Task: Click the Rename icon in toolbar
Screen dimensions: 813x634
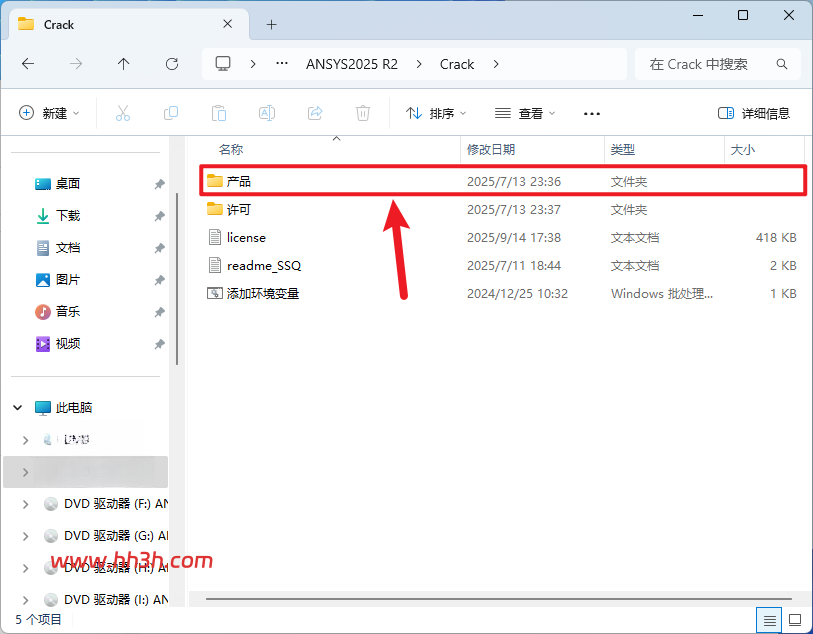Action: [x=267, y=113]
